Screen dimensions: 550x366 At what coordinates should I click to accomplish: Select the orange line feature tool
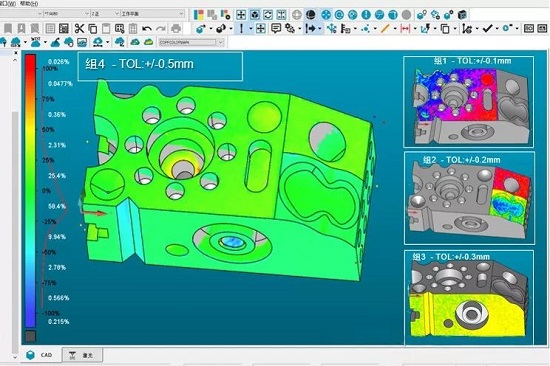[385, 28]
